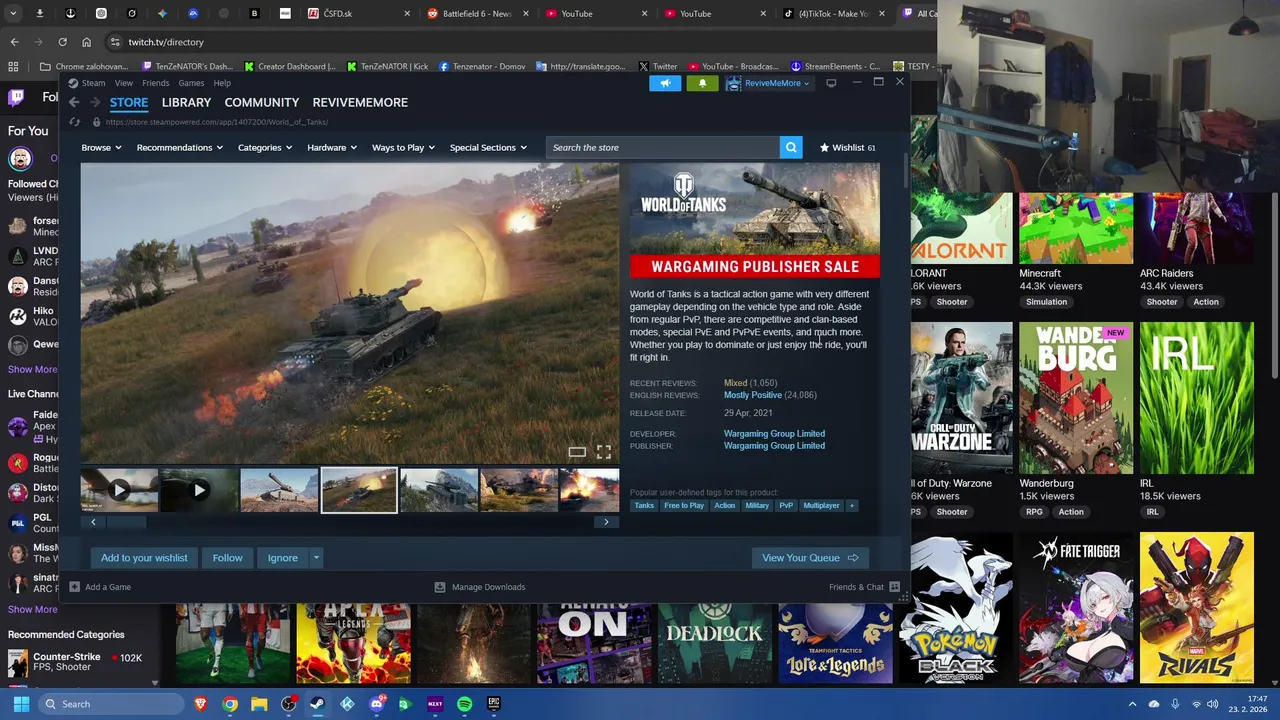Switch to the LIBRARY tab
Viewport: 1280px width, 720px height.
(186, 102)
